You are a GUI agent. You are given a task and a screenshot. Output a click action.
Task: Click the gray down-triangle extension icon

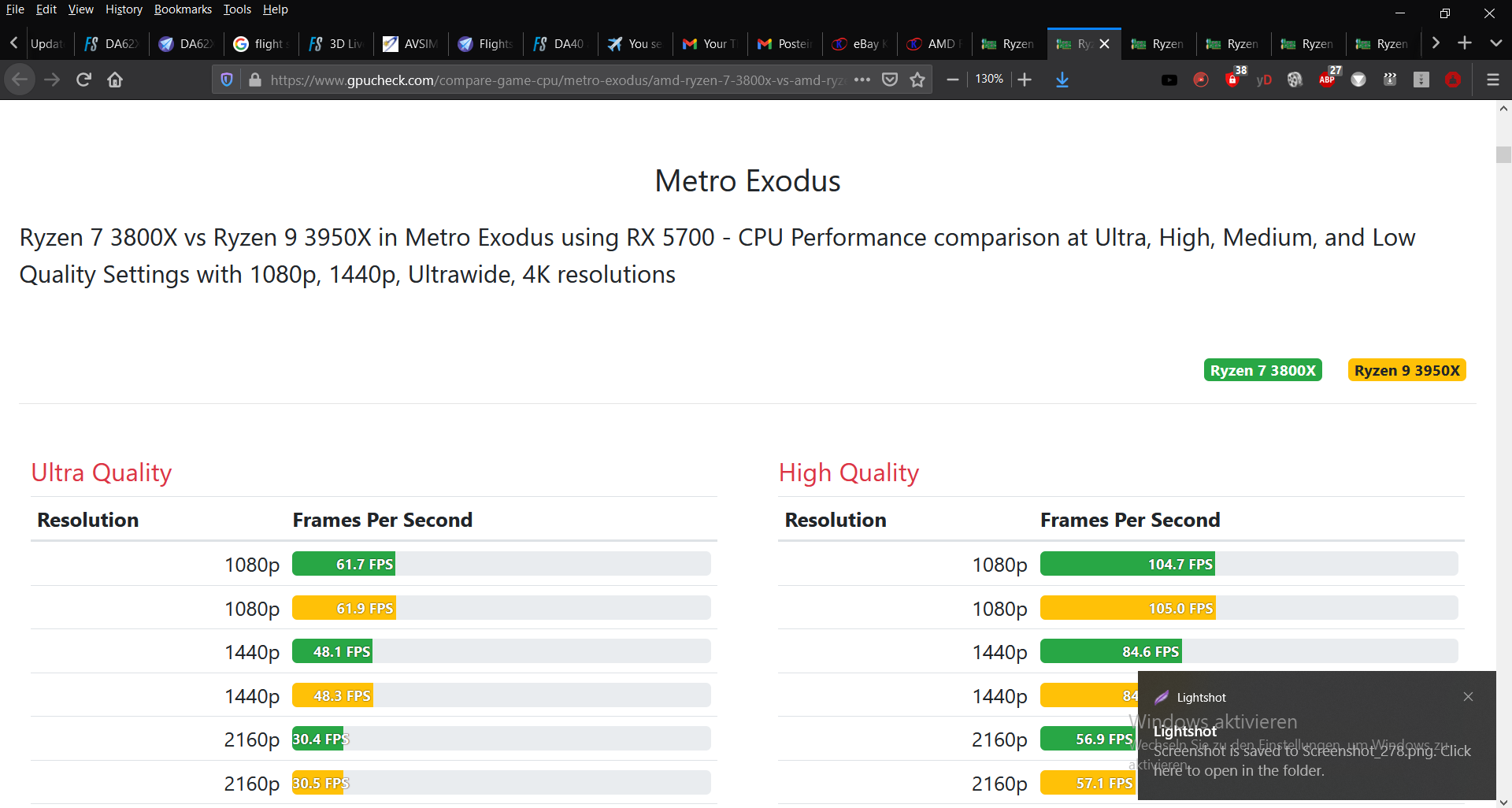point(1358,80)
